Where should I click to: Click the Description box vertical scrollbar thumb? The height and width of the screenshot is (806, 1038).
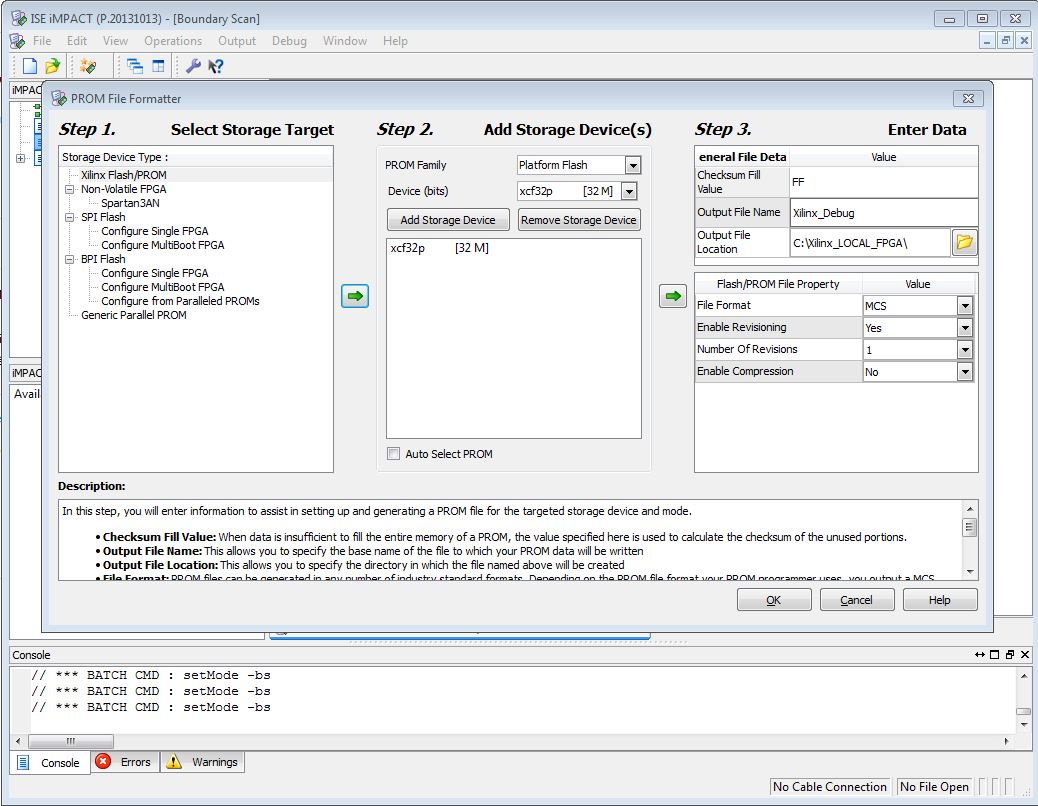969,527
